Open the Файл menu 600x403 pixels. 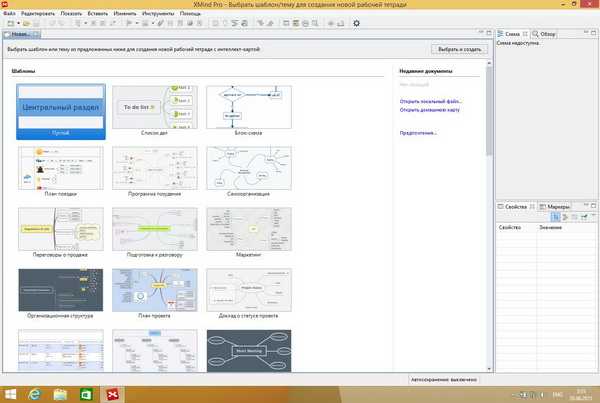coord(9,12)
